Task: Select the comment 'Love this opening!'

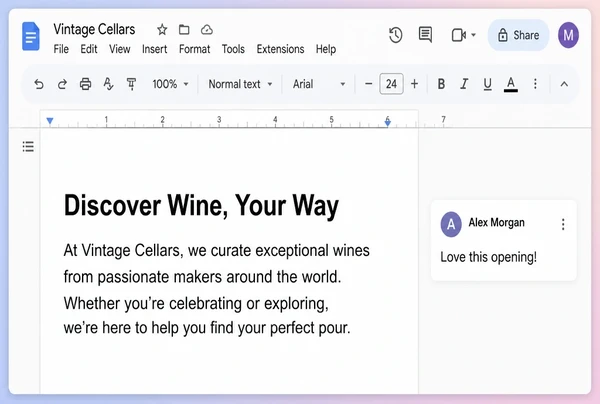Action: click(489, 257)
